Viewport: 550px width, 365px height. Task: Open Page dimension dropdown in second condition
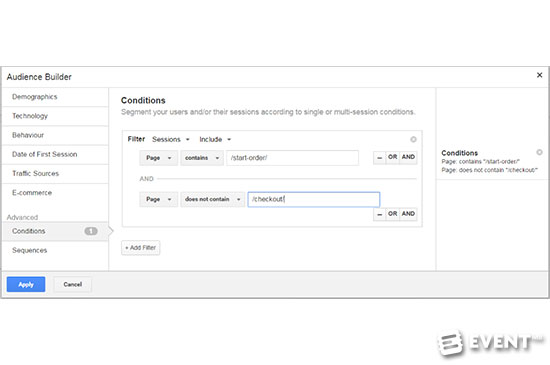(159, 199)
